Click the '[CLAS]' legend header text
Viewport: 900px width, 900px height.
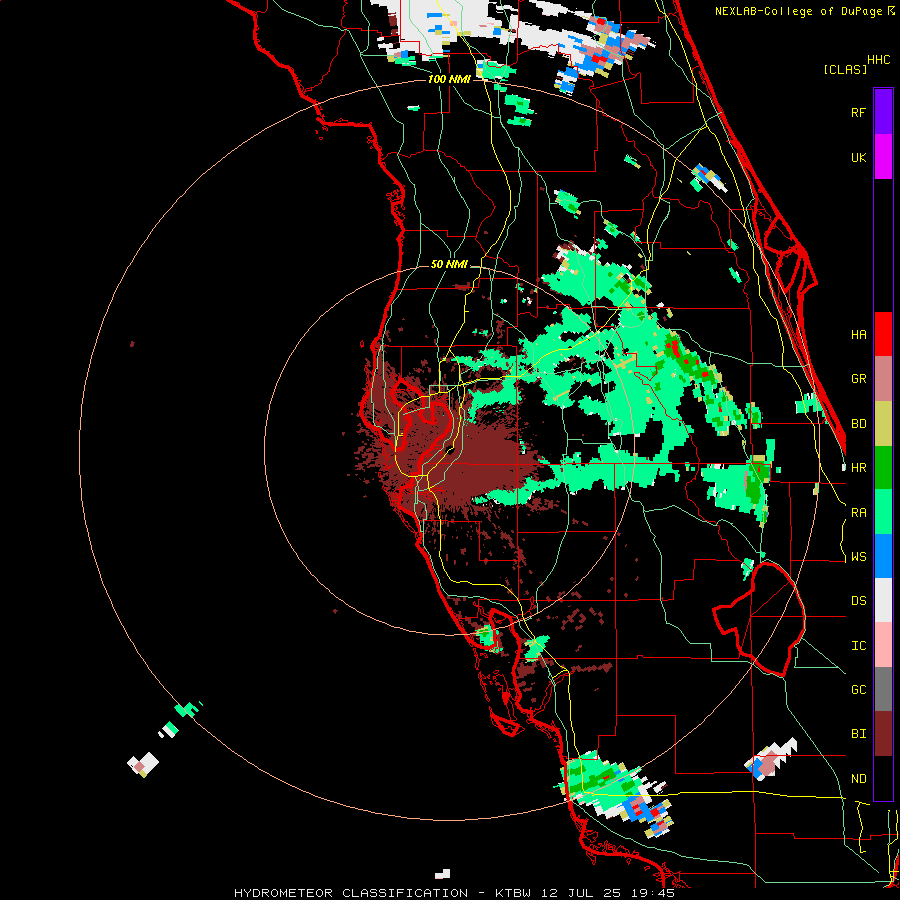845,70
